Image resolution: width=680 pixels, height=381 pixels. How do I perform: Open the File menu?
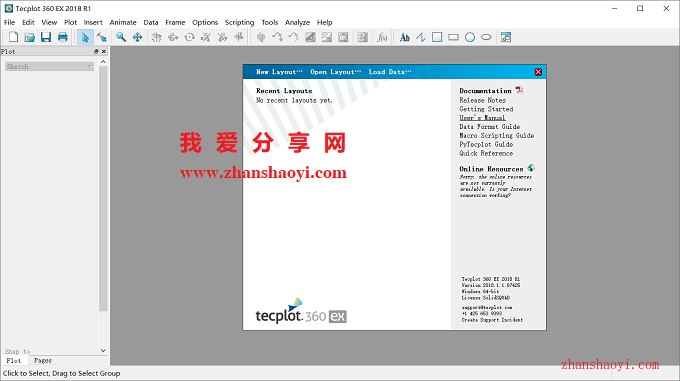[9, 23]
